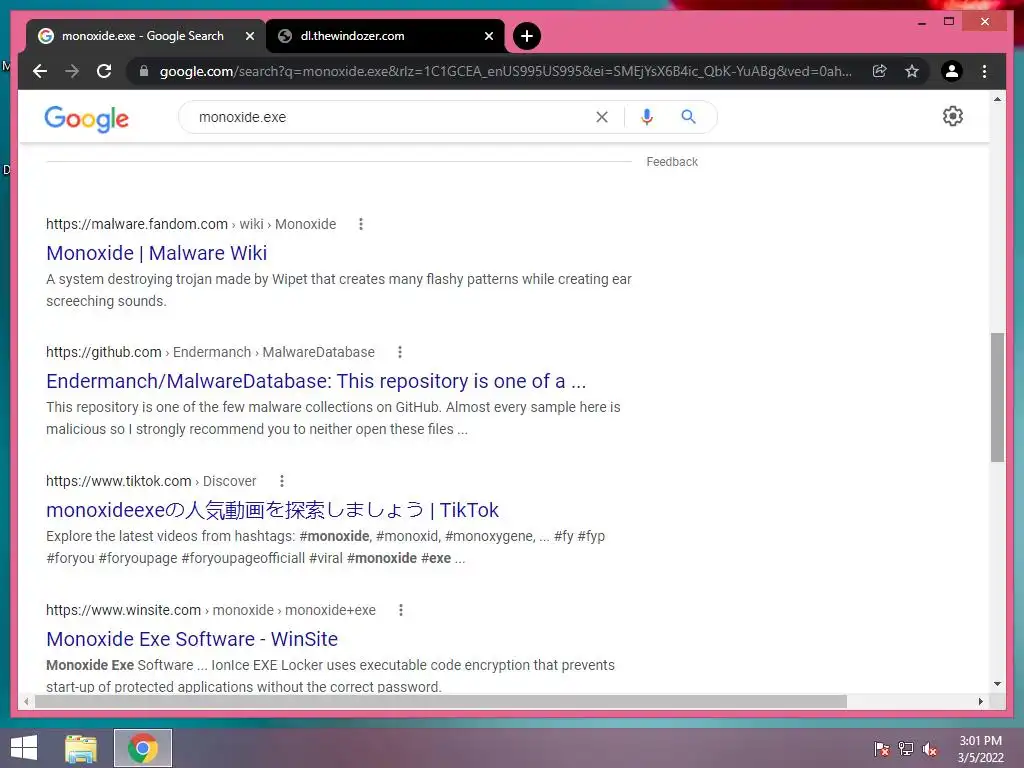Viewport: 1024px width, 768px height.
Task: Go back to the previous page
Action: click(x=40, y=71)
